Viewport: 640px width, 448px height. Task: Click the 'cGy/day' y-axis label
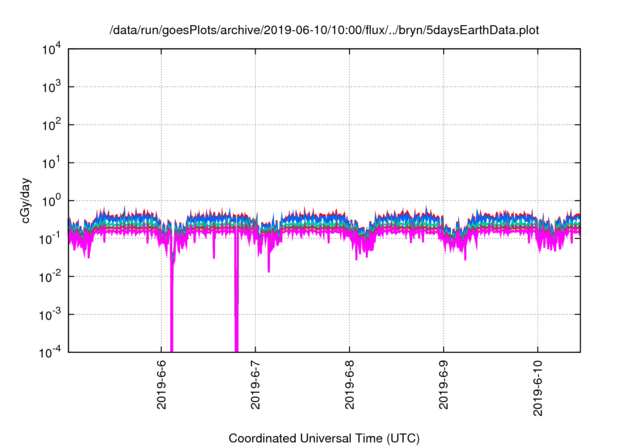(26, 200)
